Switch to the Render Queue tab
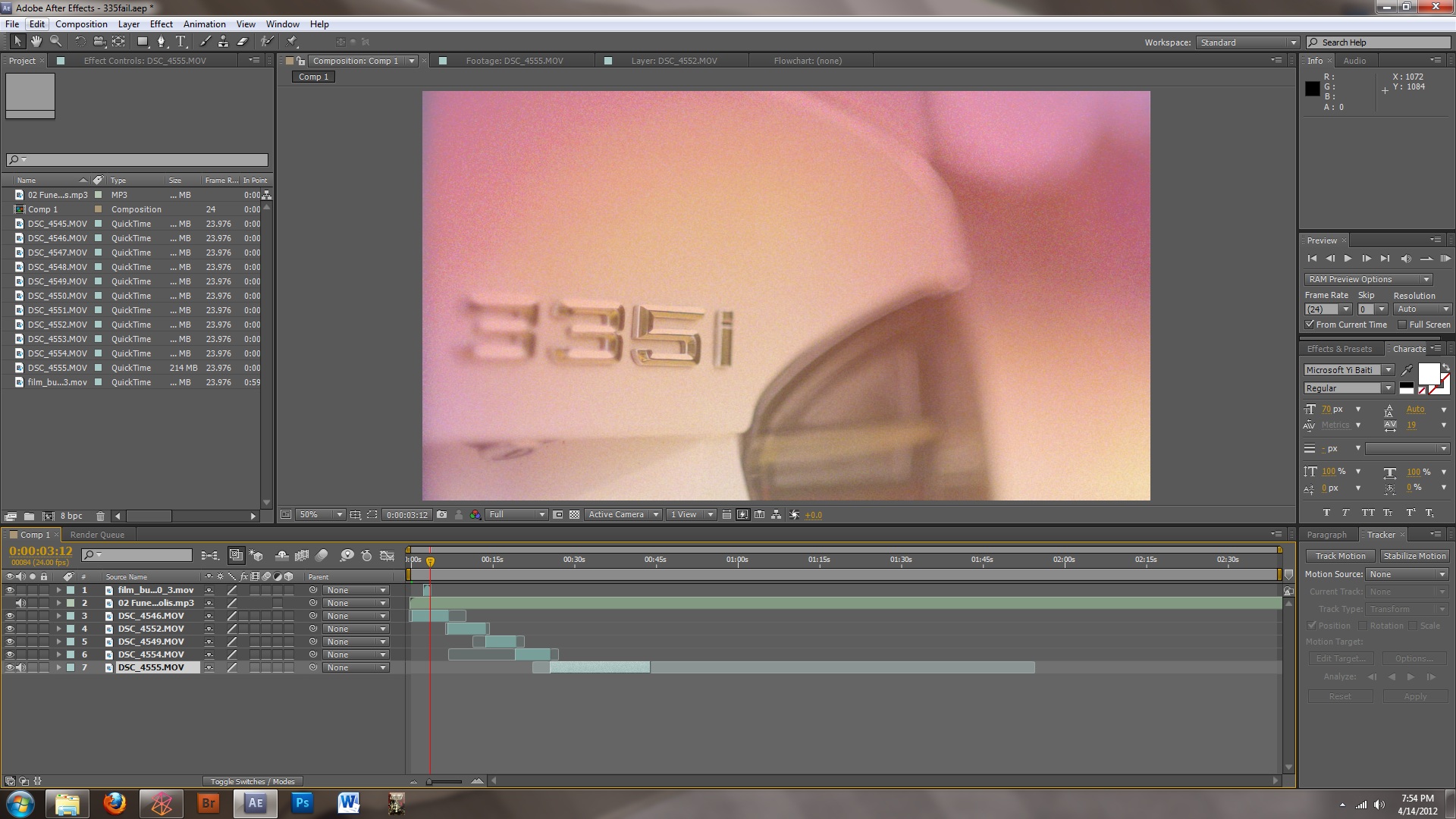The width and height of the screenshot is (1456, 819). pyautogui.click(x=97, y=535)
